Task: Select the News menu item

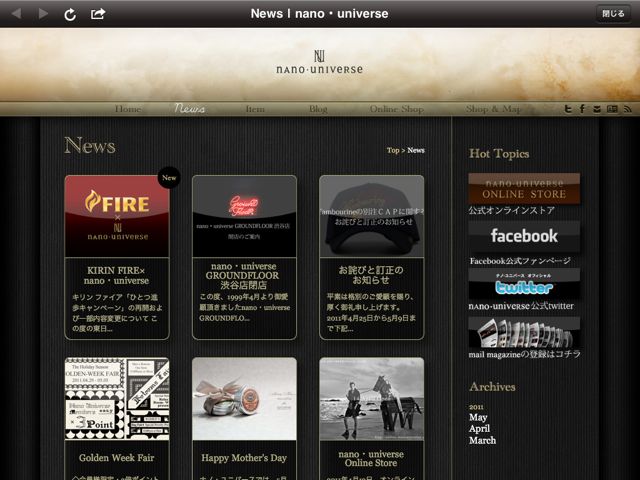Action: coord(190,109)
